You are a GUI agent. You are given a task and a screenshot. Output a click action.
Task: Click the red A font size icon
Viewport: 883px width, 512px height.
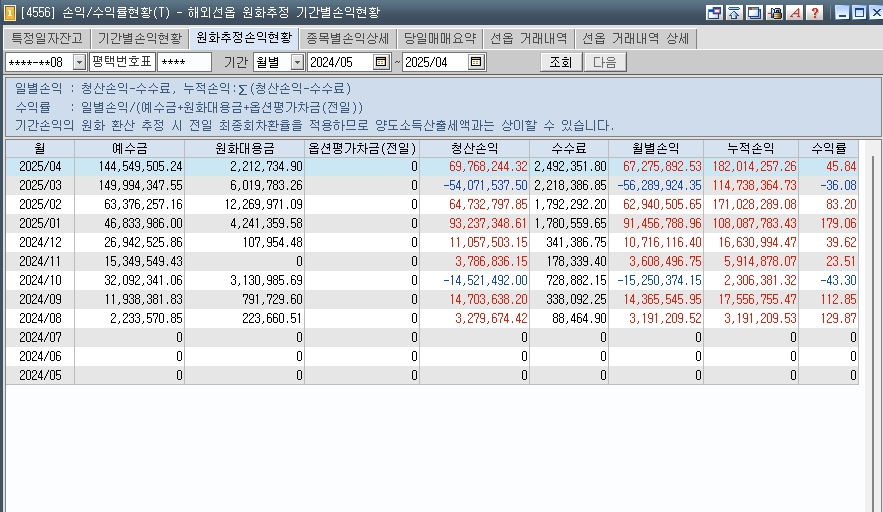point(795,12)
